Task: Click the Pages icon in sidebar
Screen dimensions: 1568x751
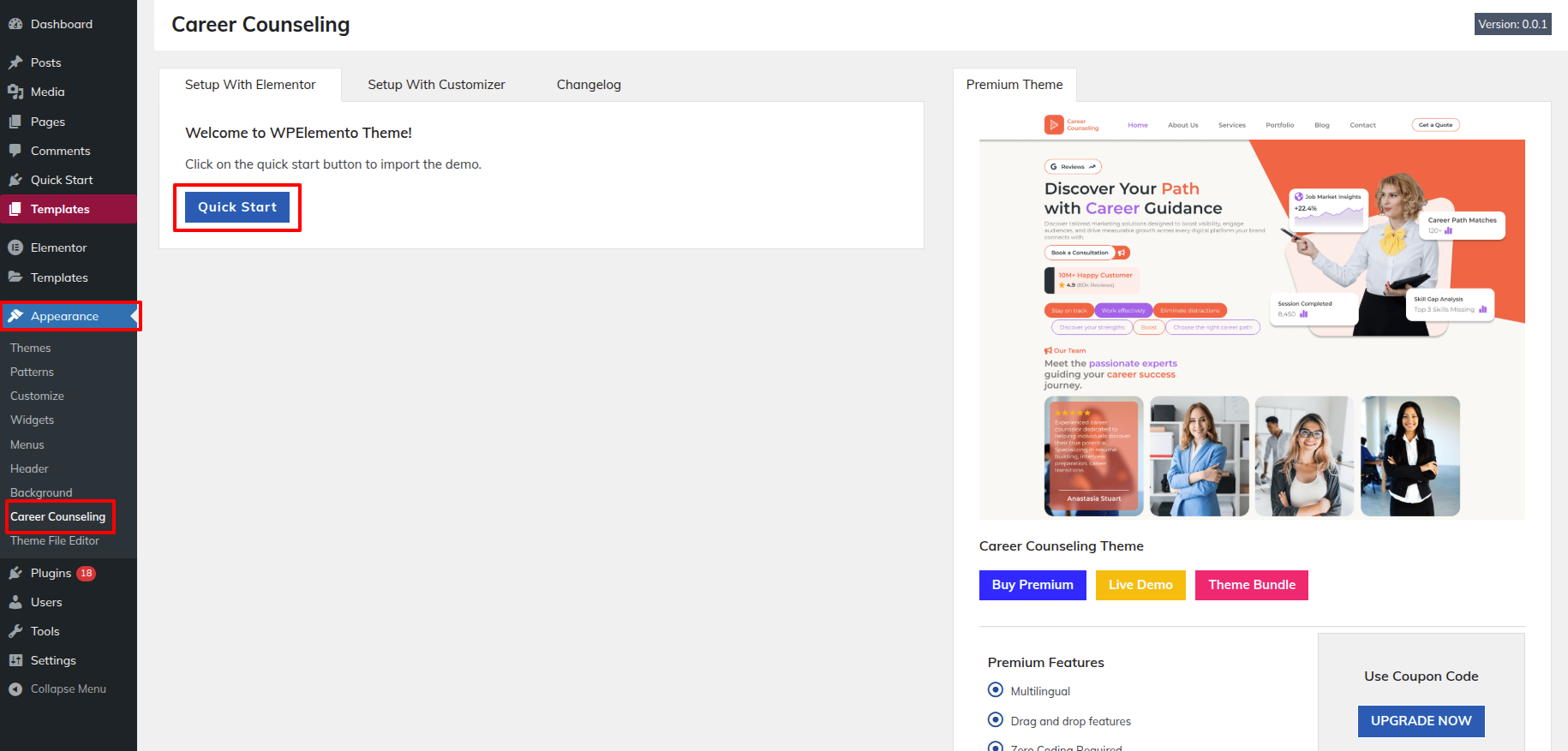Action: point(15,122)
